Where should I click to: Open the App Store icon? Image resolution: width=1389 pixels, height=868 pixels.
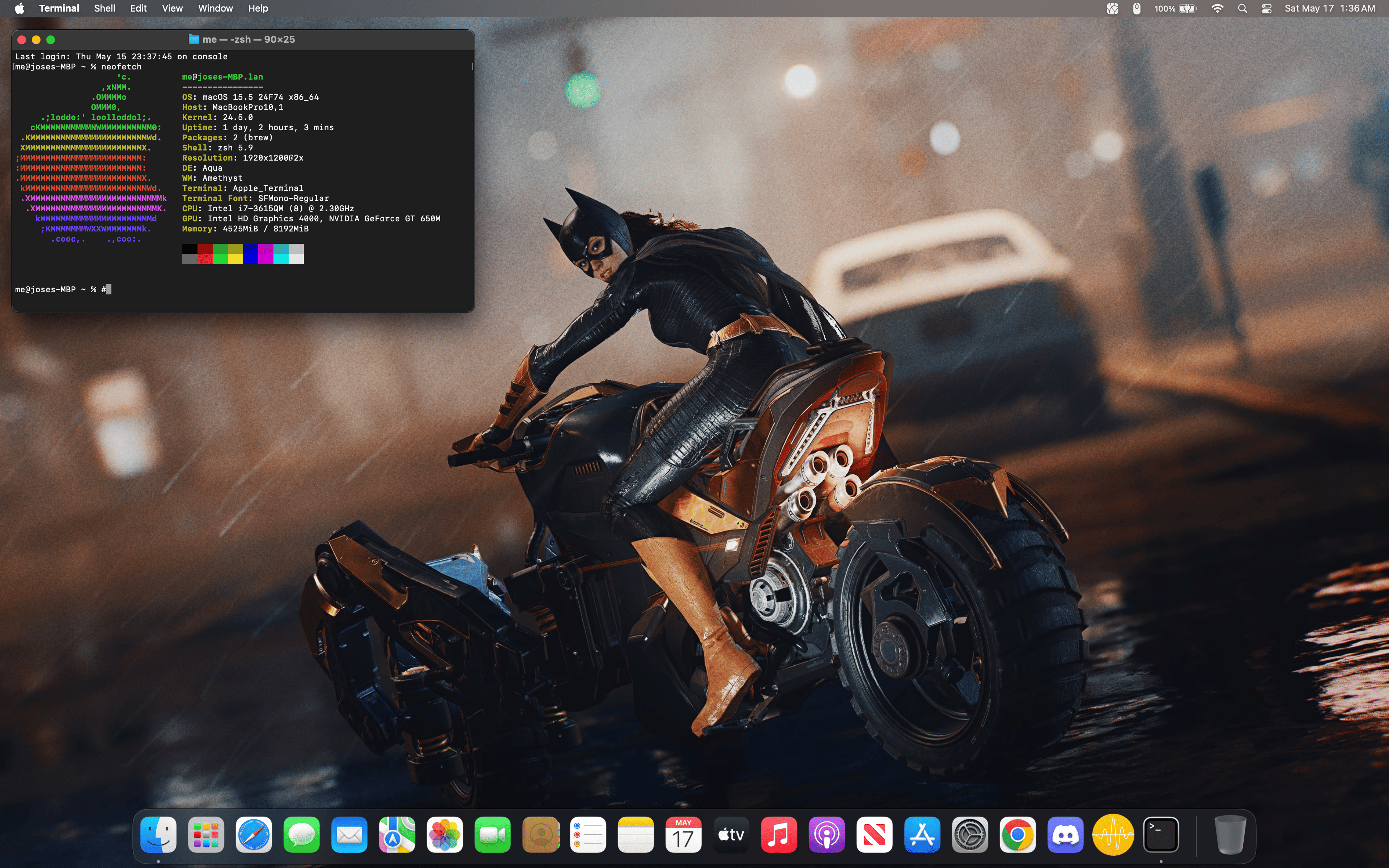click(x=922, y=834)
